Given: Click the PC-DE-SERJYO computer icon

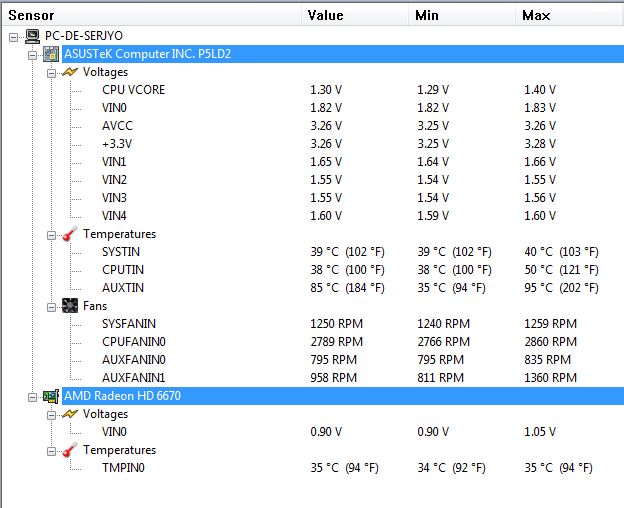Looking at the screenshot, I should point(32,36).
